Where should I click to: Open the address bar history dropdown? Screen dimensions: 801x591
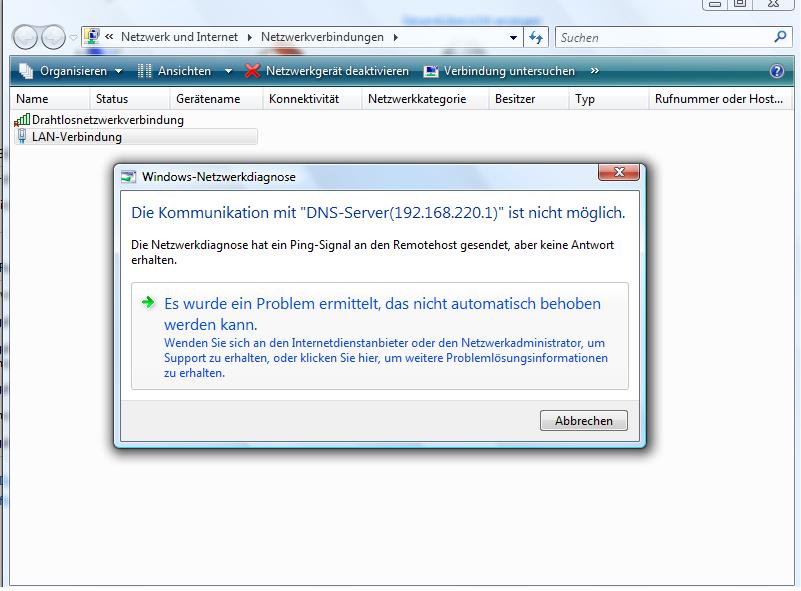[513, 37]
